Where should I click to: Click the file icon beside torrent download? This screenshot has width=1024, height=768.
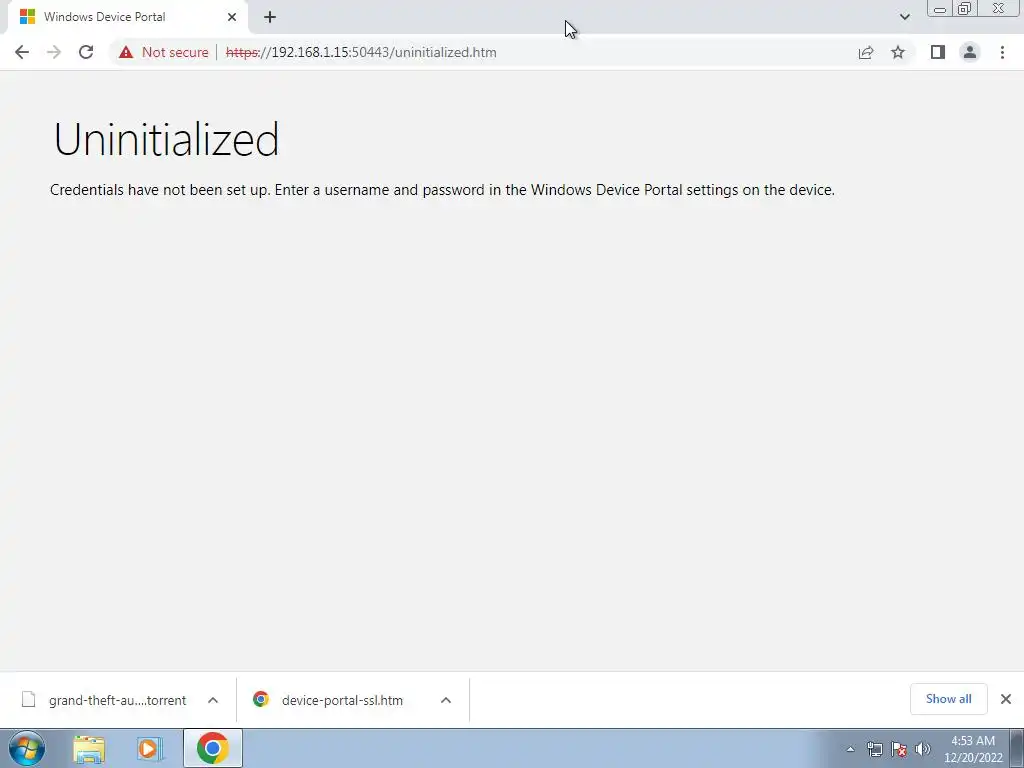tap(28, 699)
